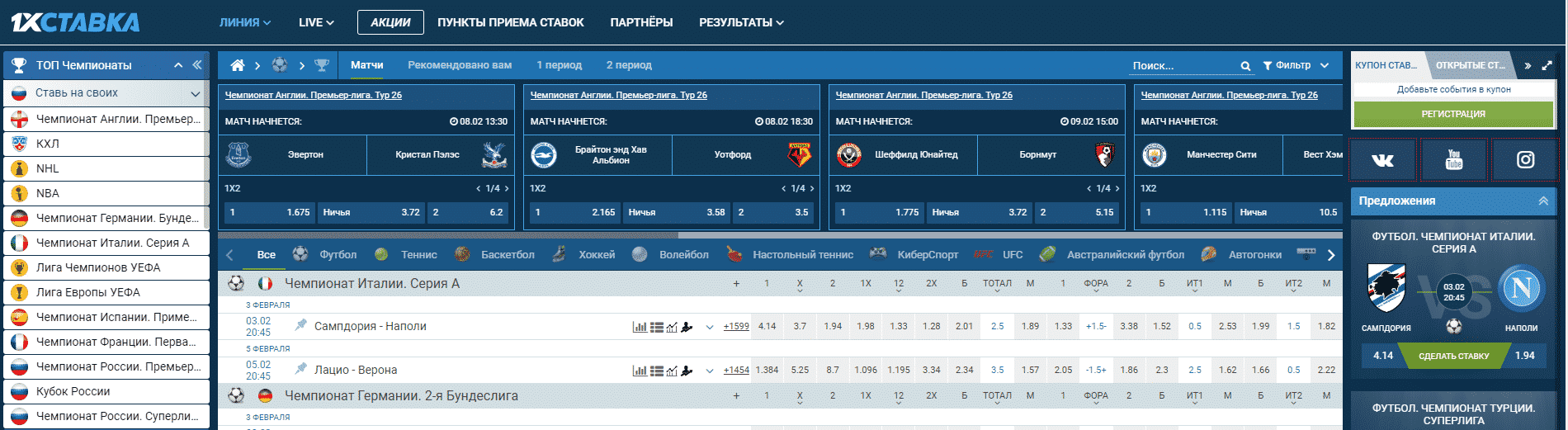Expand the bet coupon with fullscreen arrows icon

pos(1547,65)
